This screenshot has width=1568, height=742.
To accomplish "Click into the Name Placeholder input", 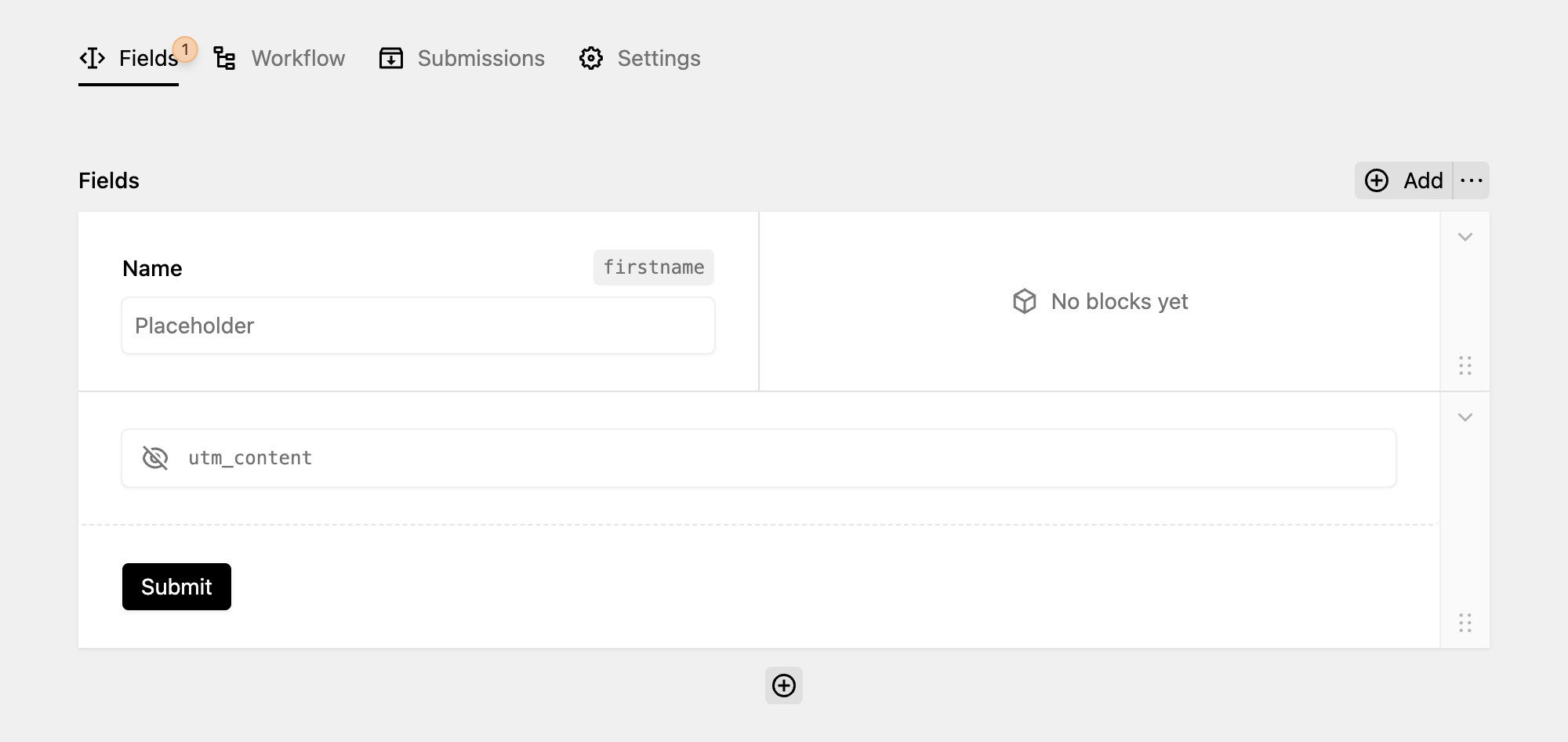I will pos(418,326).
